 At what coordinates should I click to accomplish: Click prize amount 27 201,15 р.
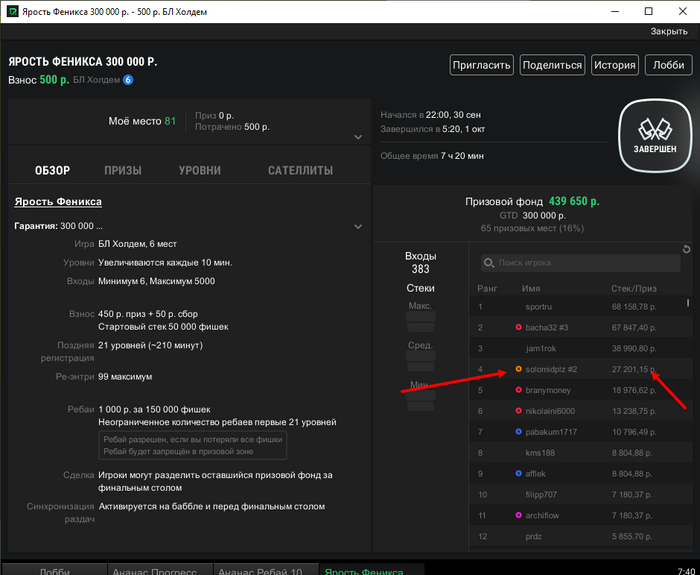point(634,369)
